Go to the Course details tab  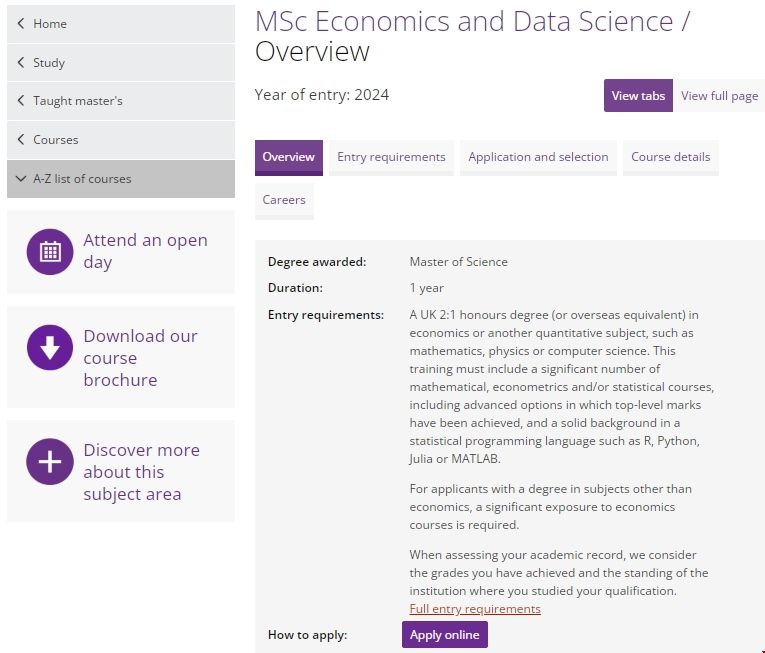[x=670, y=157]
